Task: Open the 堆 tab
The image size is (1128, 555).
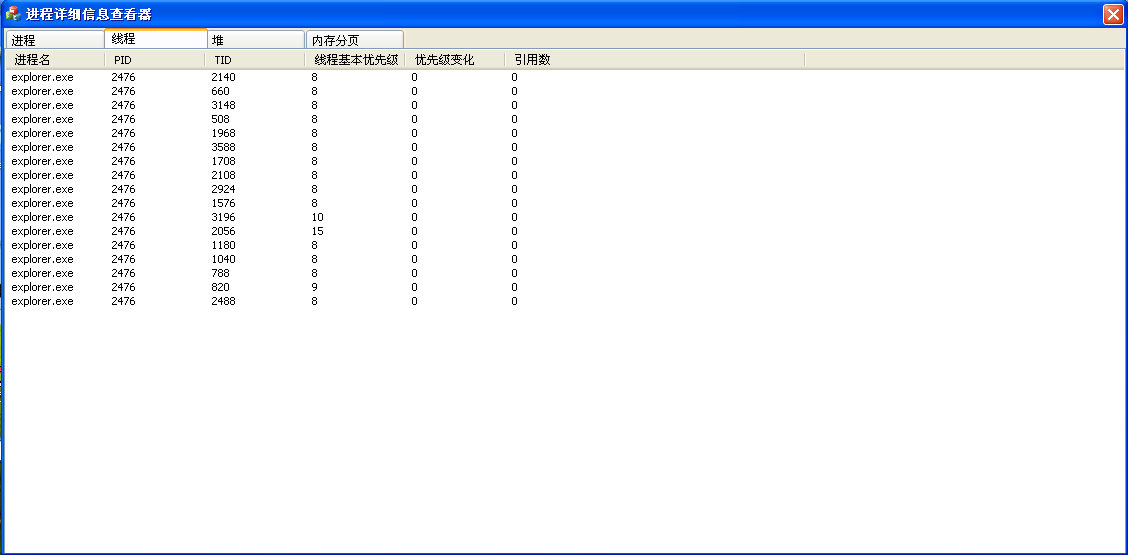Action: point(256,40)
